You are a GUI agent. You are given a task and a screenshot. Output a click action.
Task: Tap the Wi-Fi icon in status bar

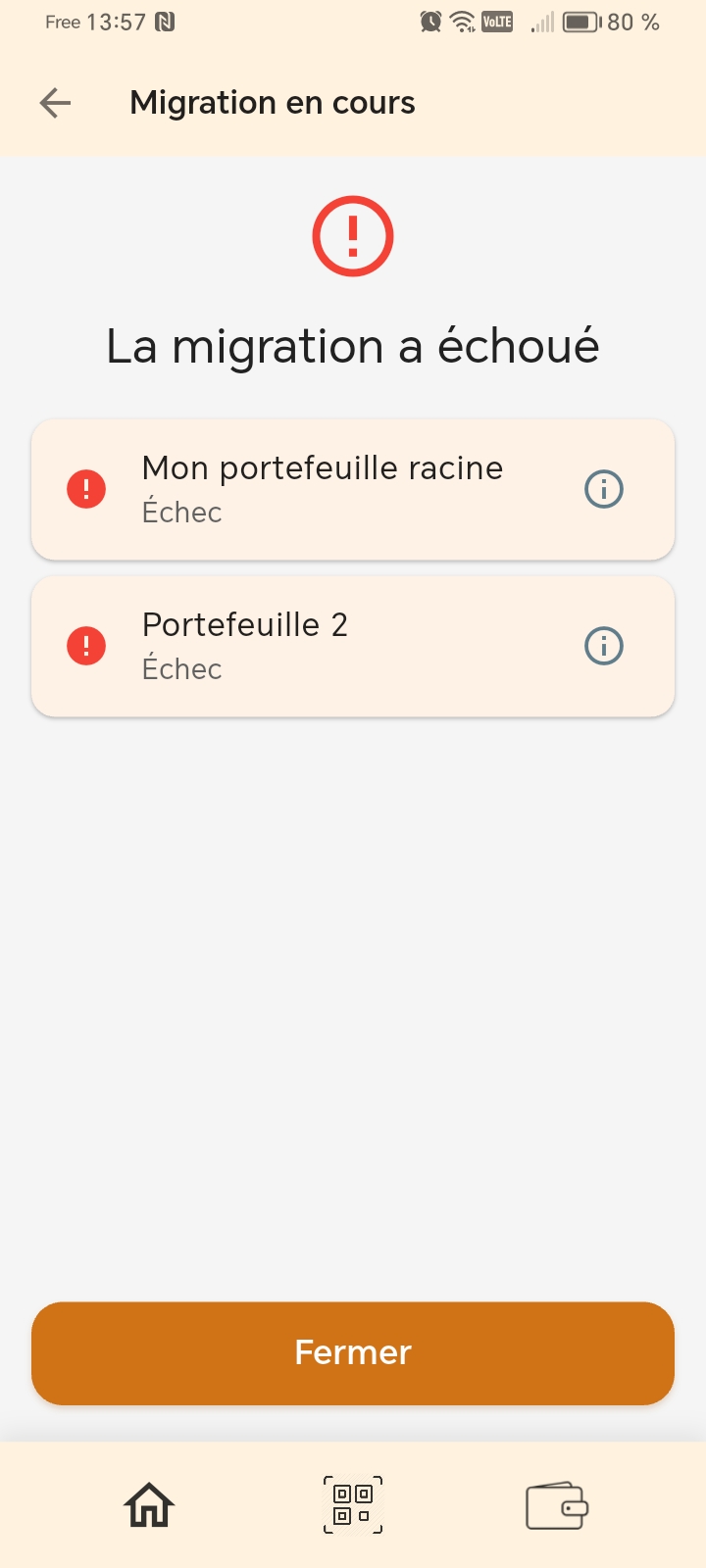[x=462, y=22]
